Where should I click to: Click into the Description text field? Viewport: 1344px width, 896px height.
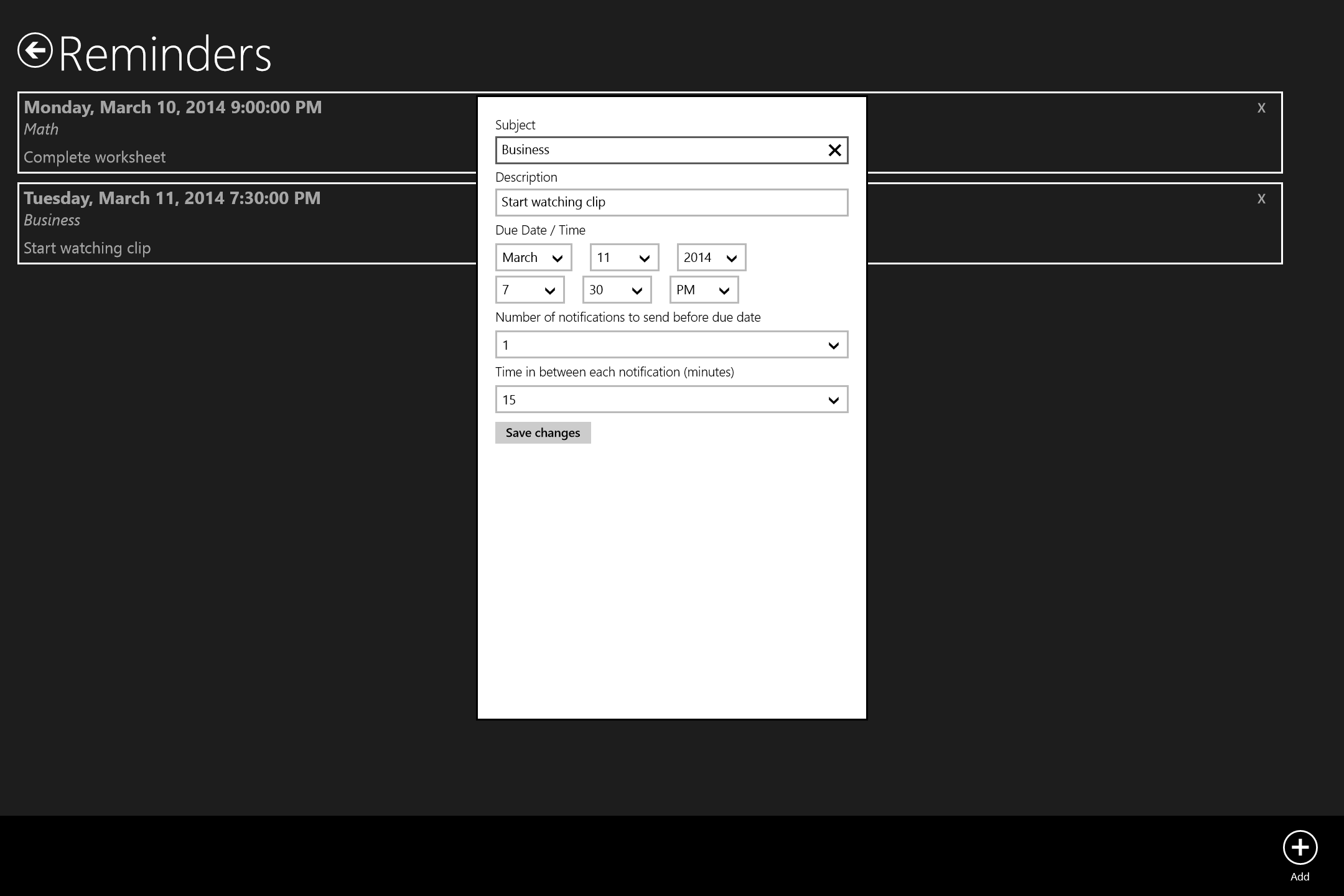[x=671, y=203]
